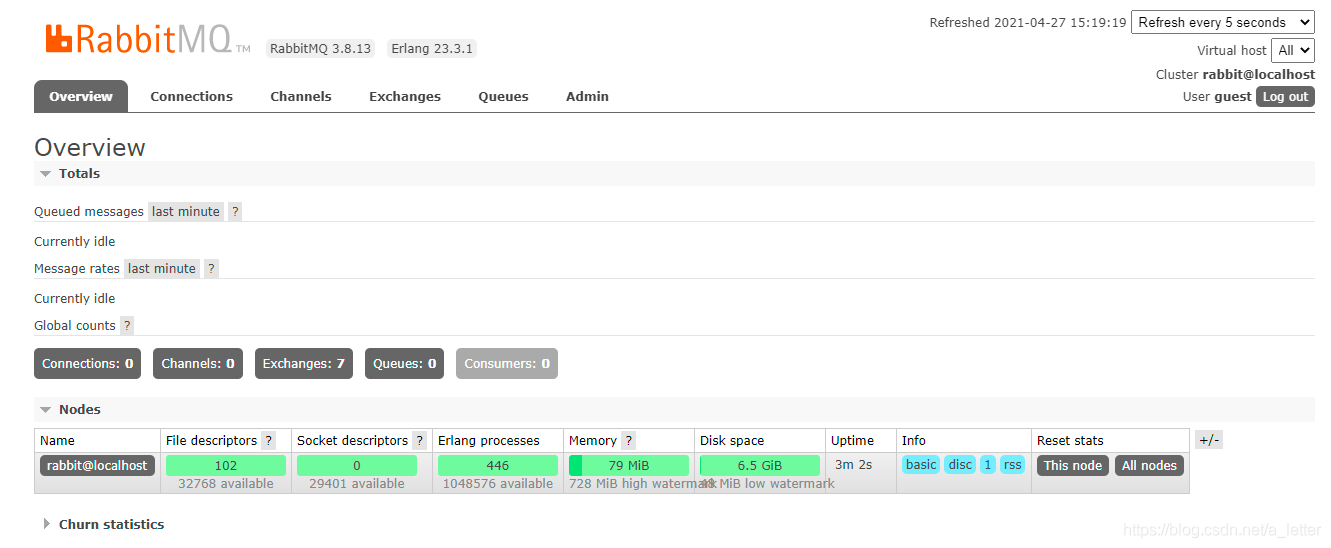
Task: Toggle column display with +/- button
Action: 1208,440
